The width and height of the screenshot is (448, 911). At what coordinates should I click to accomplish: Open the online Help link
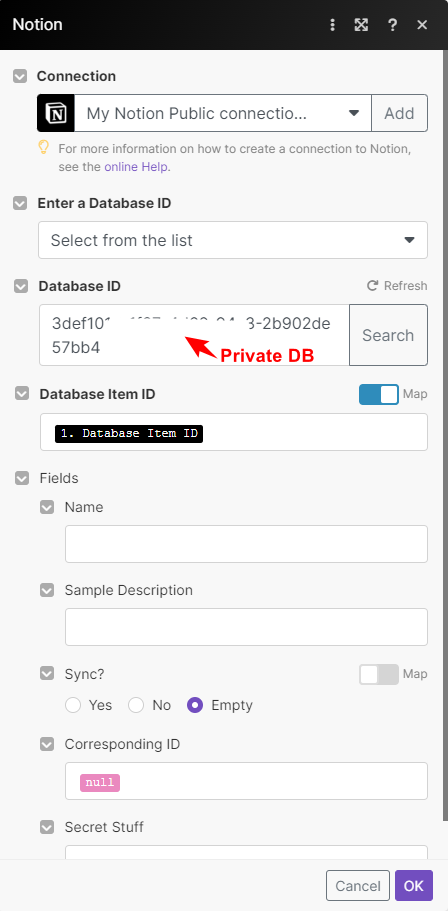[x=137, y=167]
